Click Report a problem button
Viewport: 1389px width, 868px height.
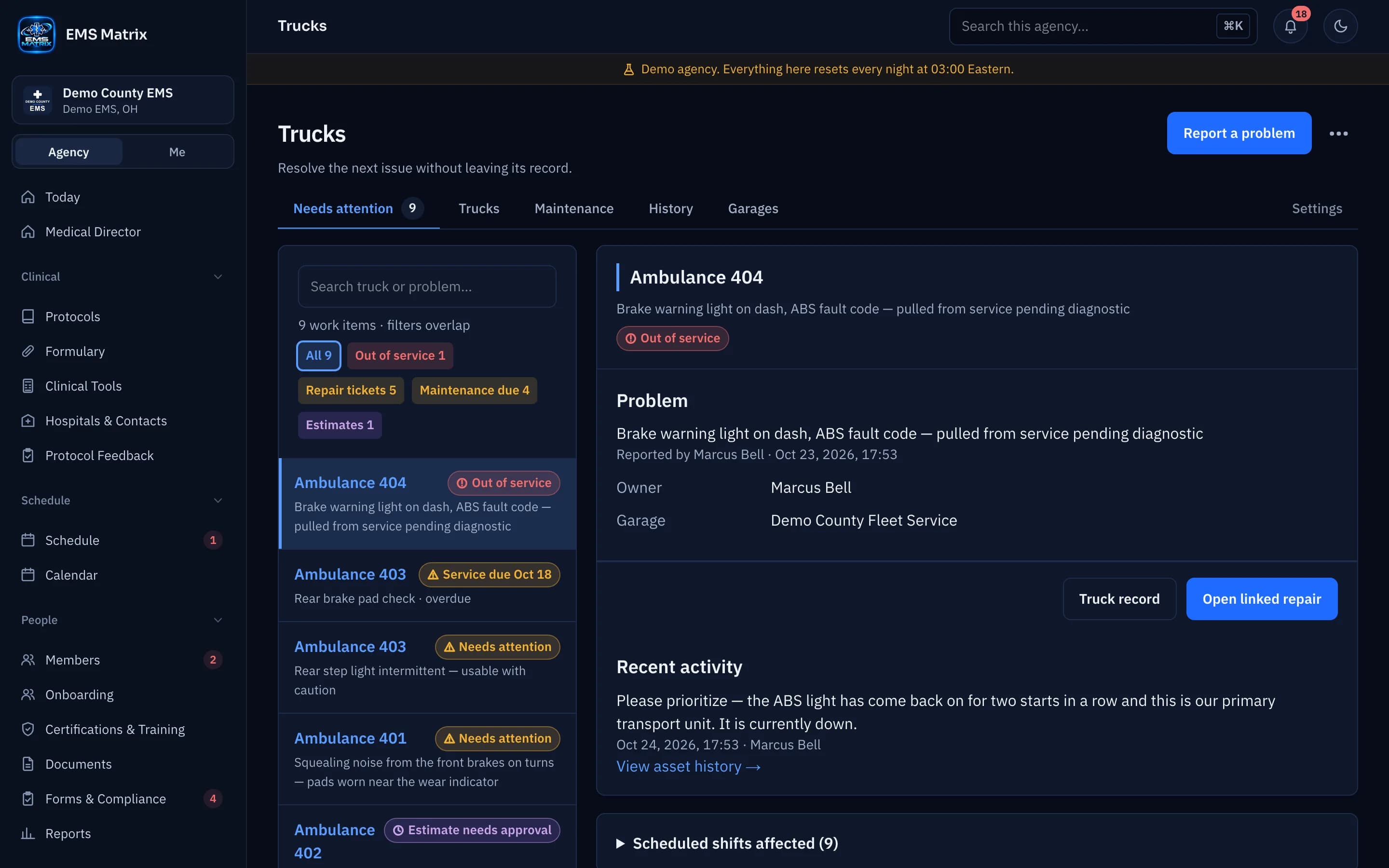tap(1239, 133)
